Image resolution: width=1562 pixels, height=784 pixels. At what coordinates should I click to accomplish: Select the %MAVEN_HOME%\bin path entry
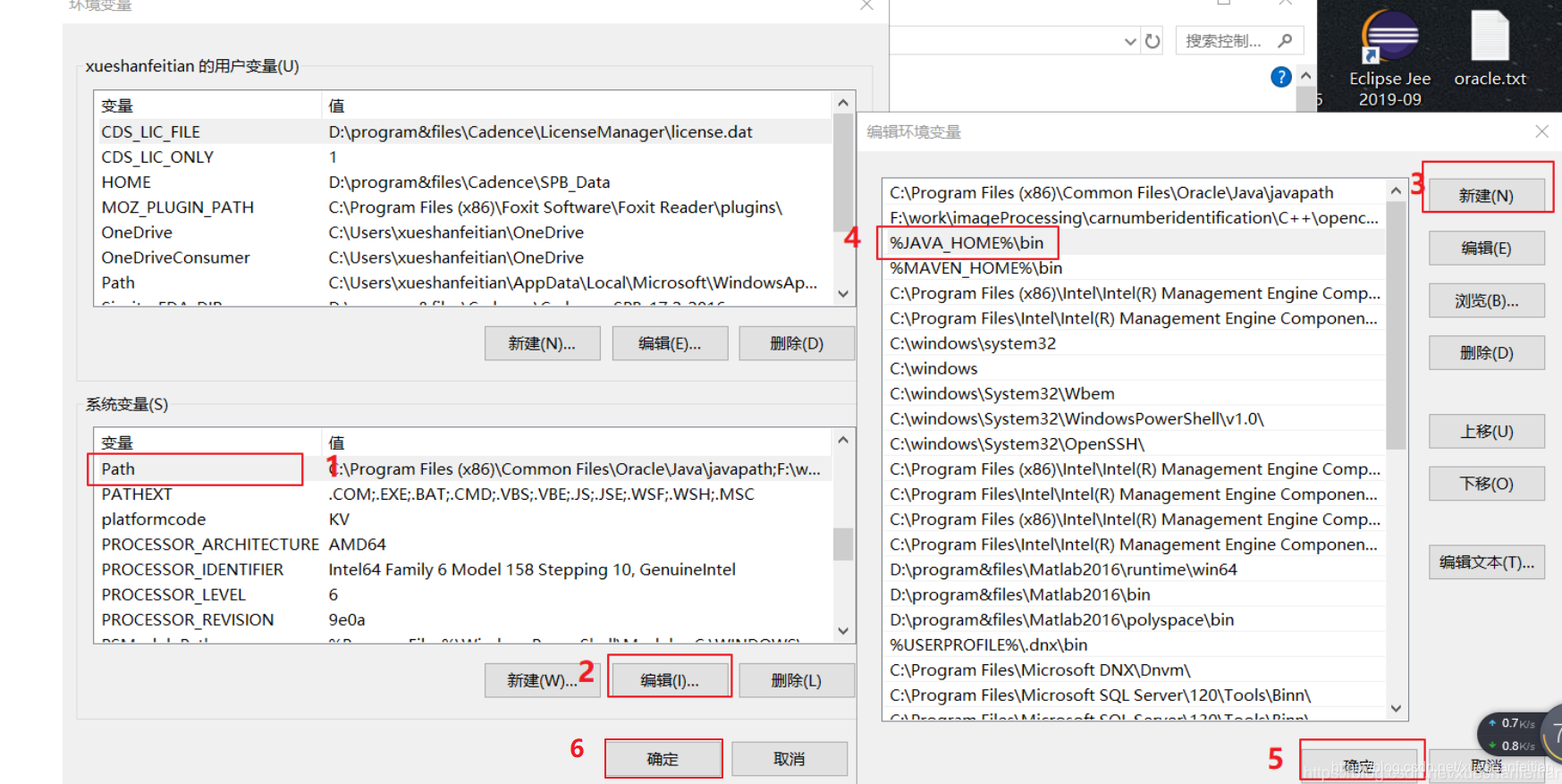1134,268
